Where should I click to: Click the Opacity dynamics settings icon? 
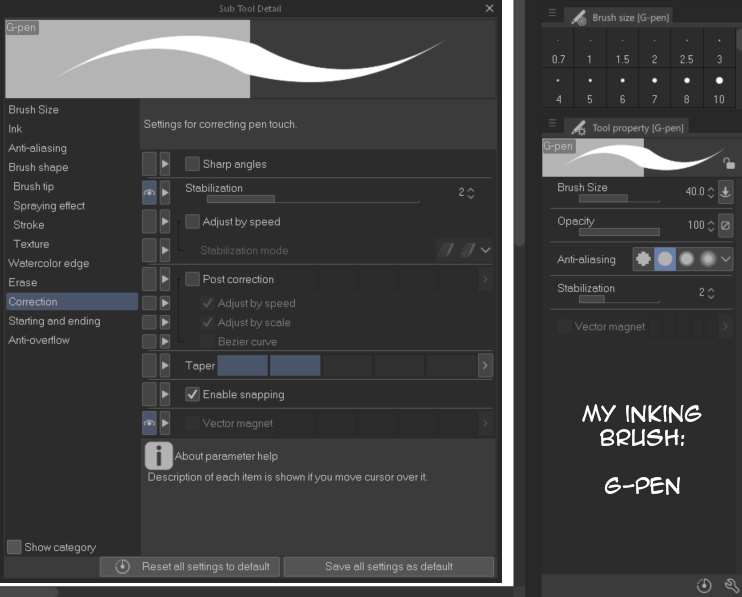[x=726, y=226]
